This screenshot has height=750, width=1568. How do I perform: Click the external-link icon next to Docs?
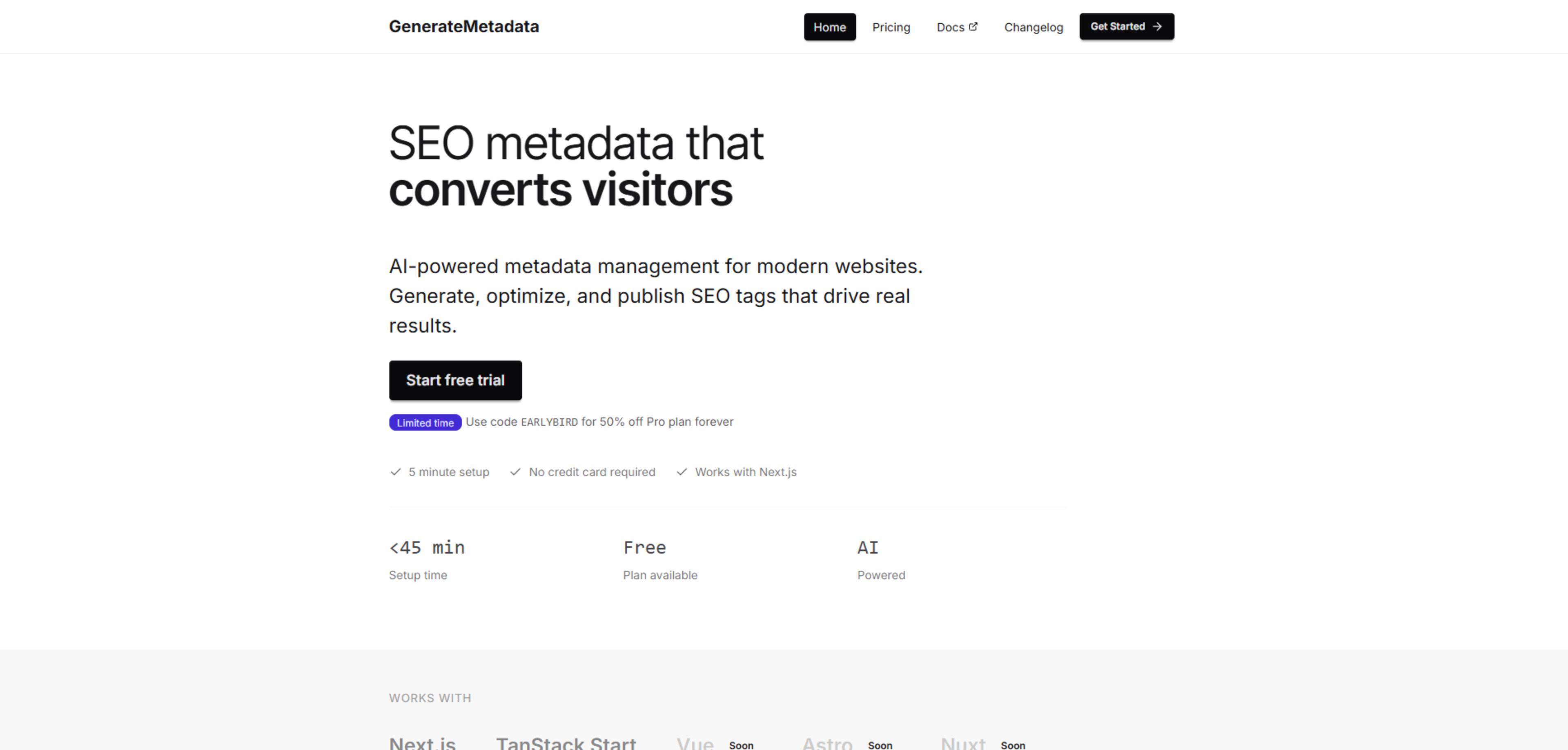pyautogui.click(x=974, y=26)
